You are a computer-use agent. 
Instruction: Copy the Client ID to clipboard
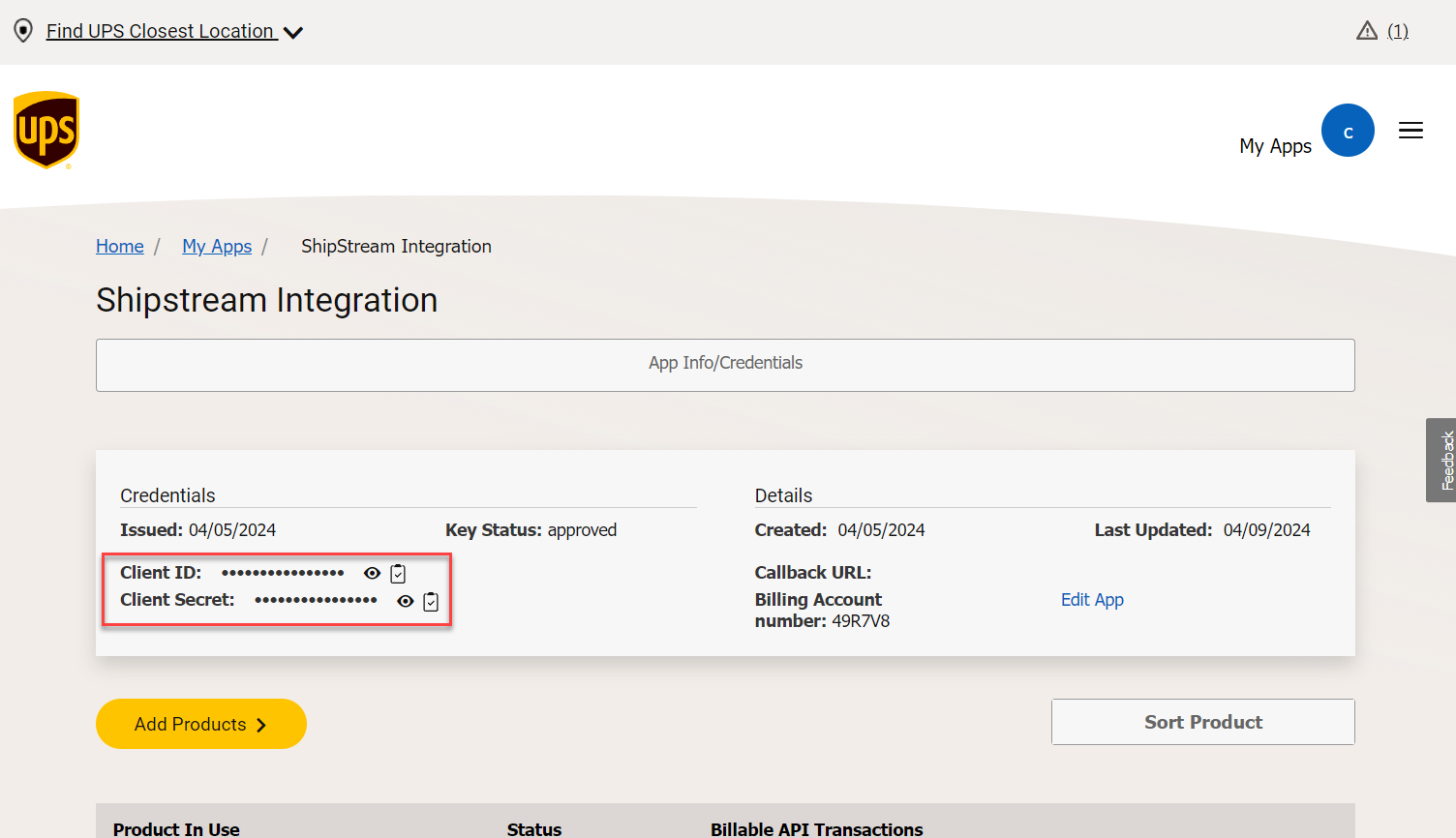(x=398, y=574)
